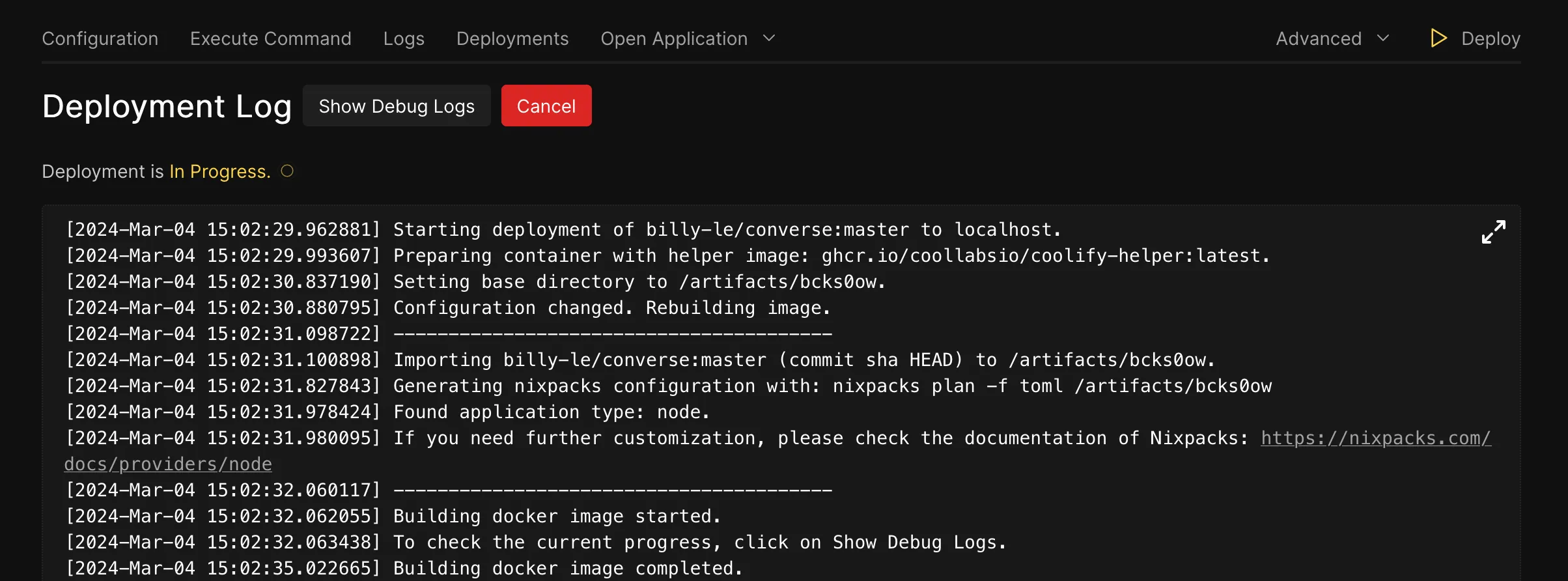Click the Deploy button label
The width and height of the screenshot is (1568, 581).
[x=1491, y=38]
